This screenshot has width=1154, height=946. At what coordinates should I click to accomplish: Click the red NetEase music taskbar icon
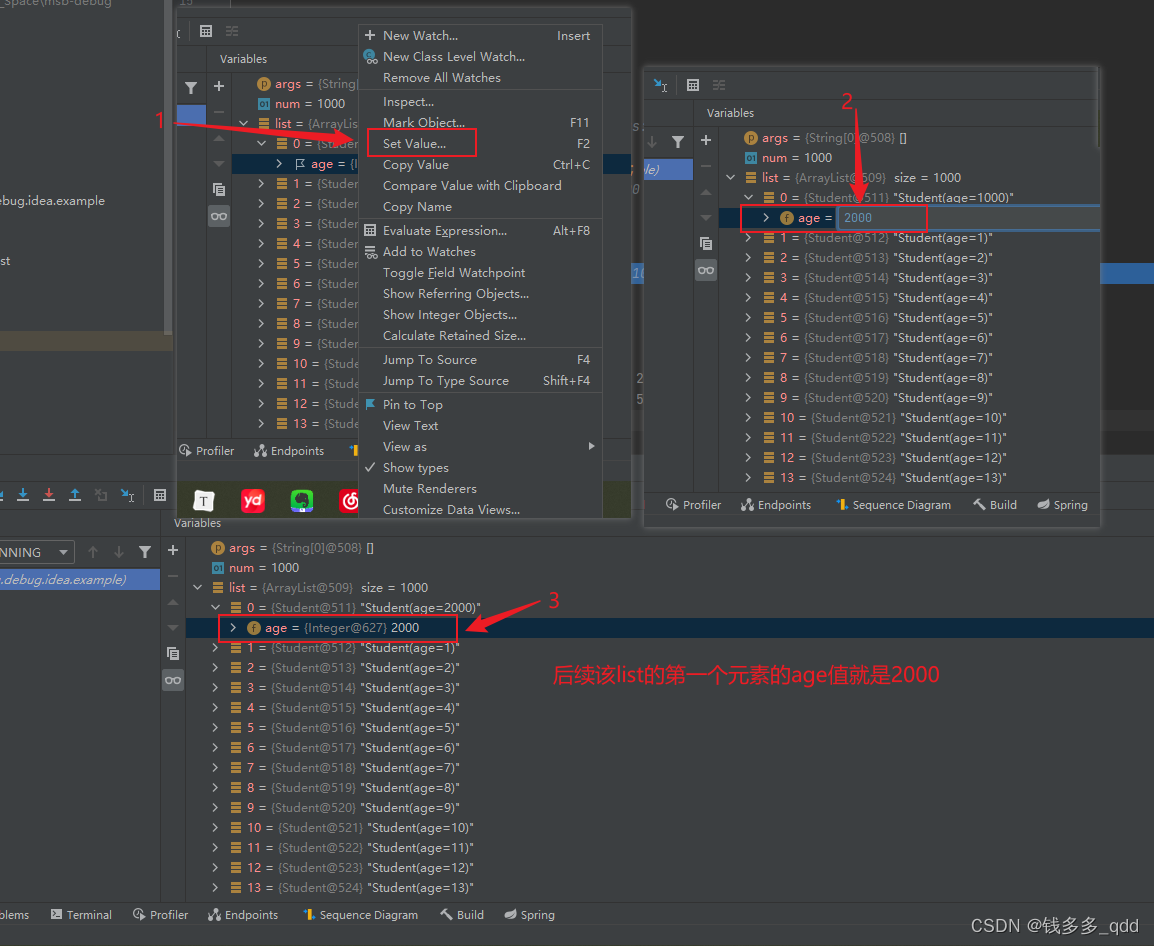pyautogui.click(x=349, y=501)
